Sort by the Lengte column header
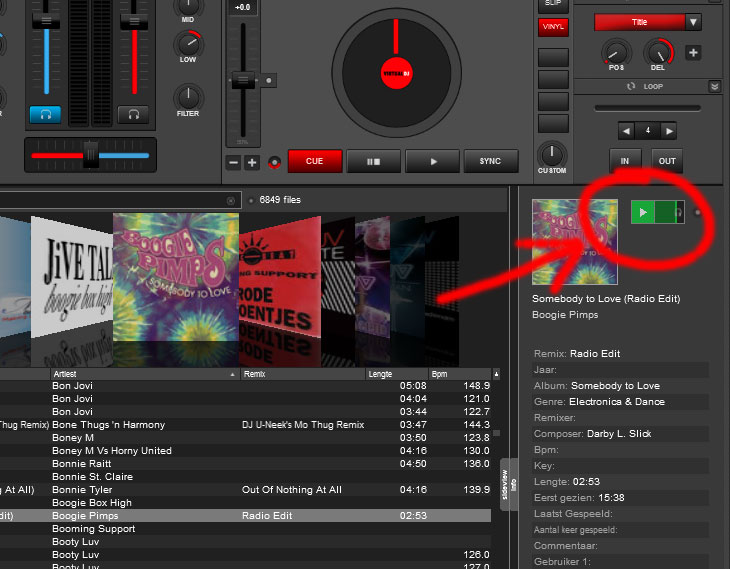730x569 pixels. (x=397, y=374)
